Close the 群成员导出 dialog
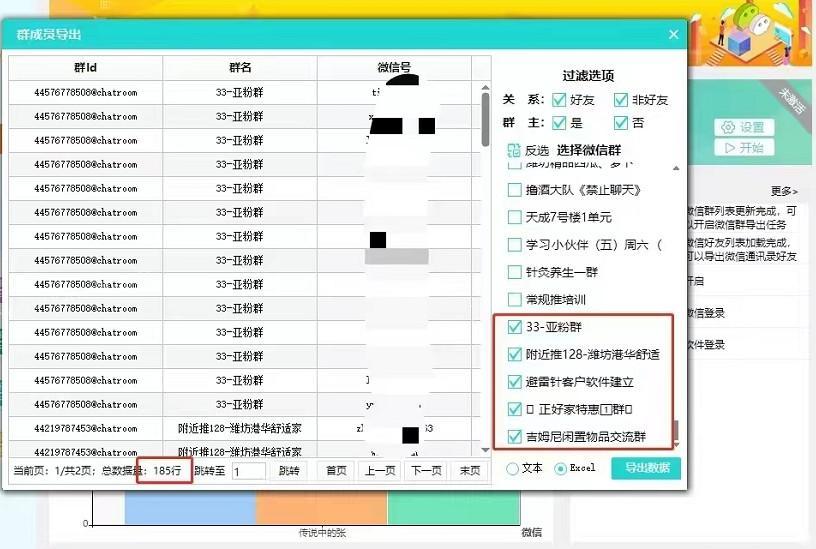 click(x=673, y=34)
